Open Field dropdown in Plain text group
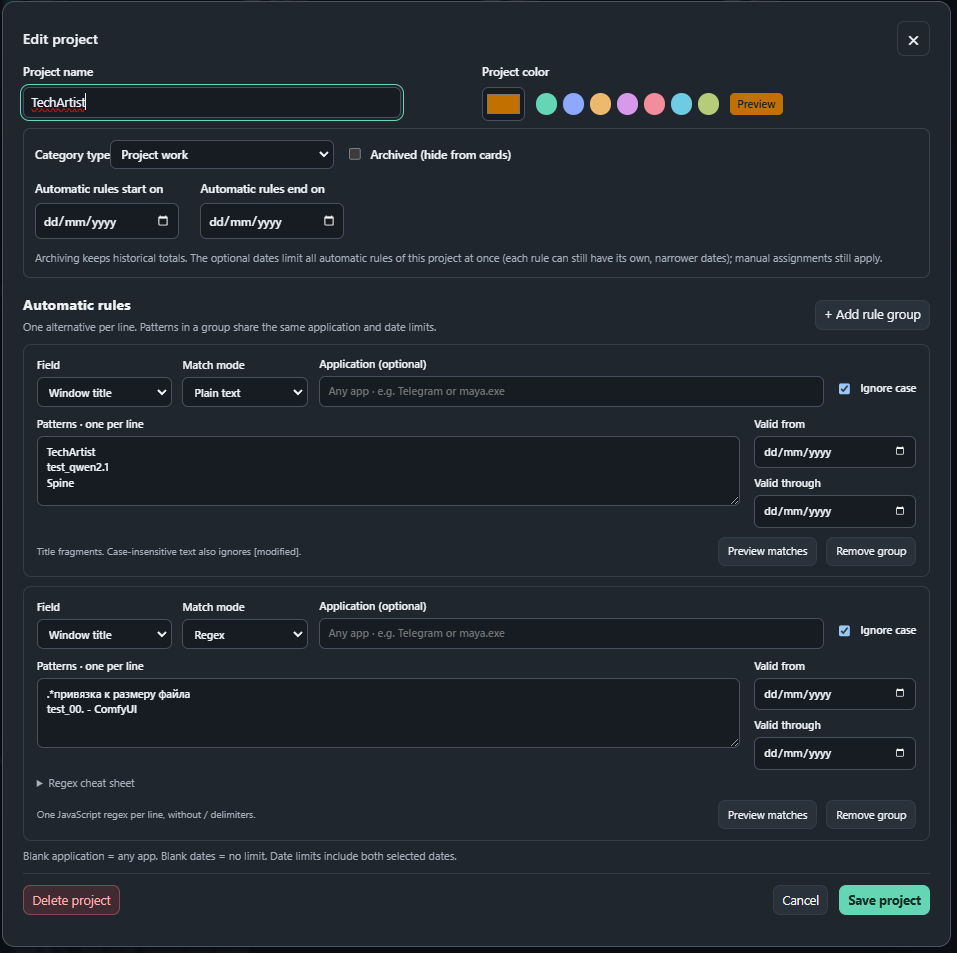The width and height of the screenshot is (957, 953). point(104,393)
